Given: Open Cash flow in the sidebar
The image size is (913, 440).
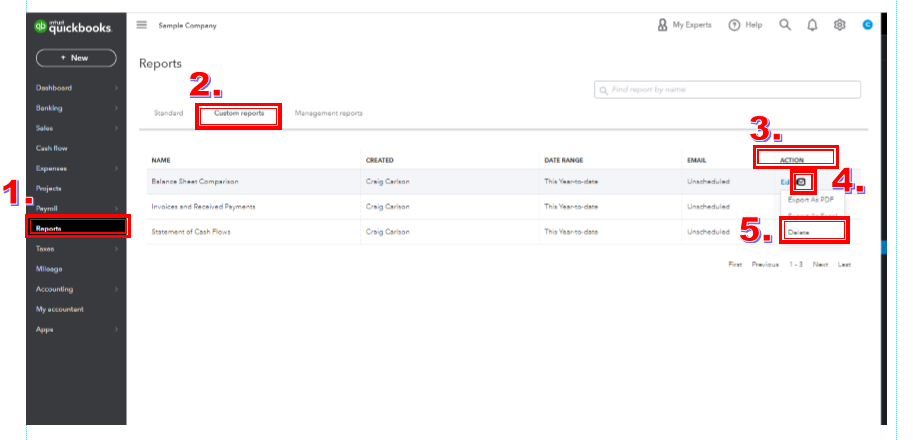Looking at the screenshot, I should [52, 148].
